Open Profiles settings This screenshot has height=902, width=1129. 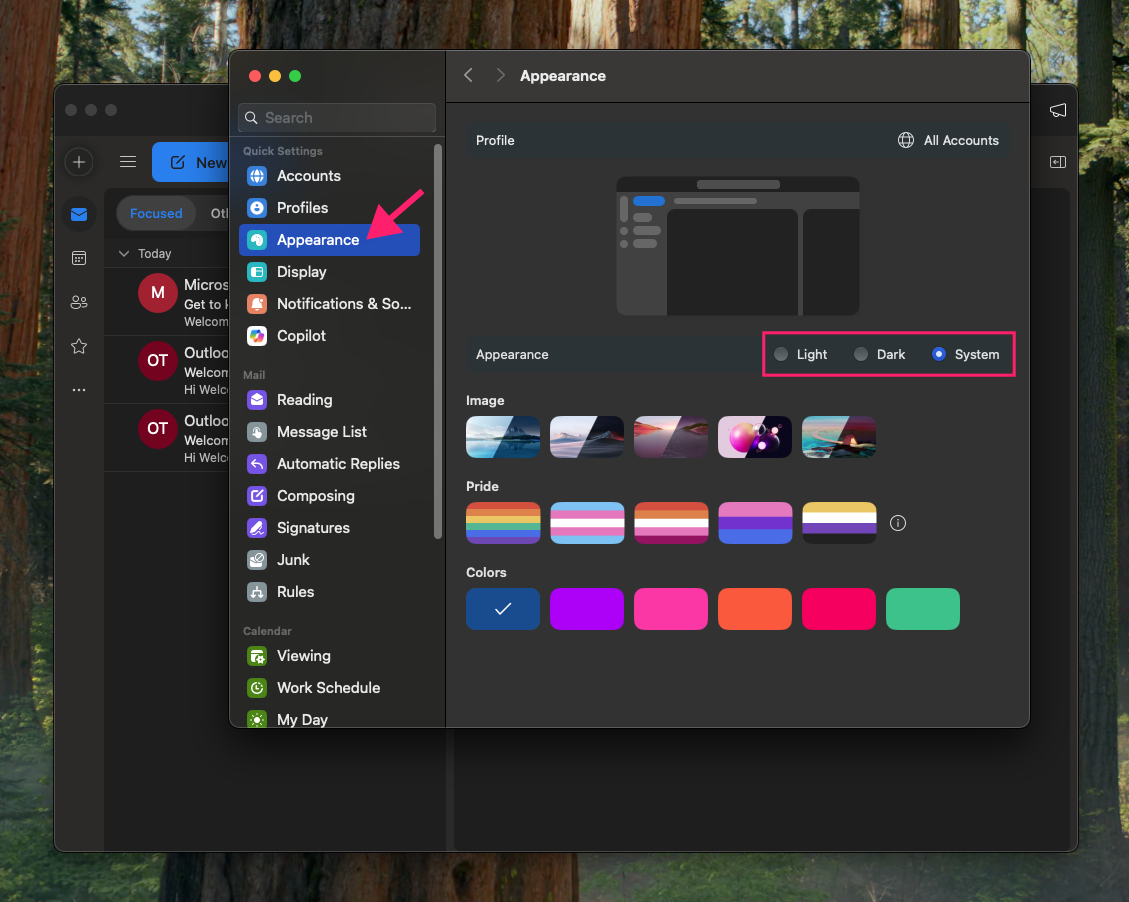point(329,208)
